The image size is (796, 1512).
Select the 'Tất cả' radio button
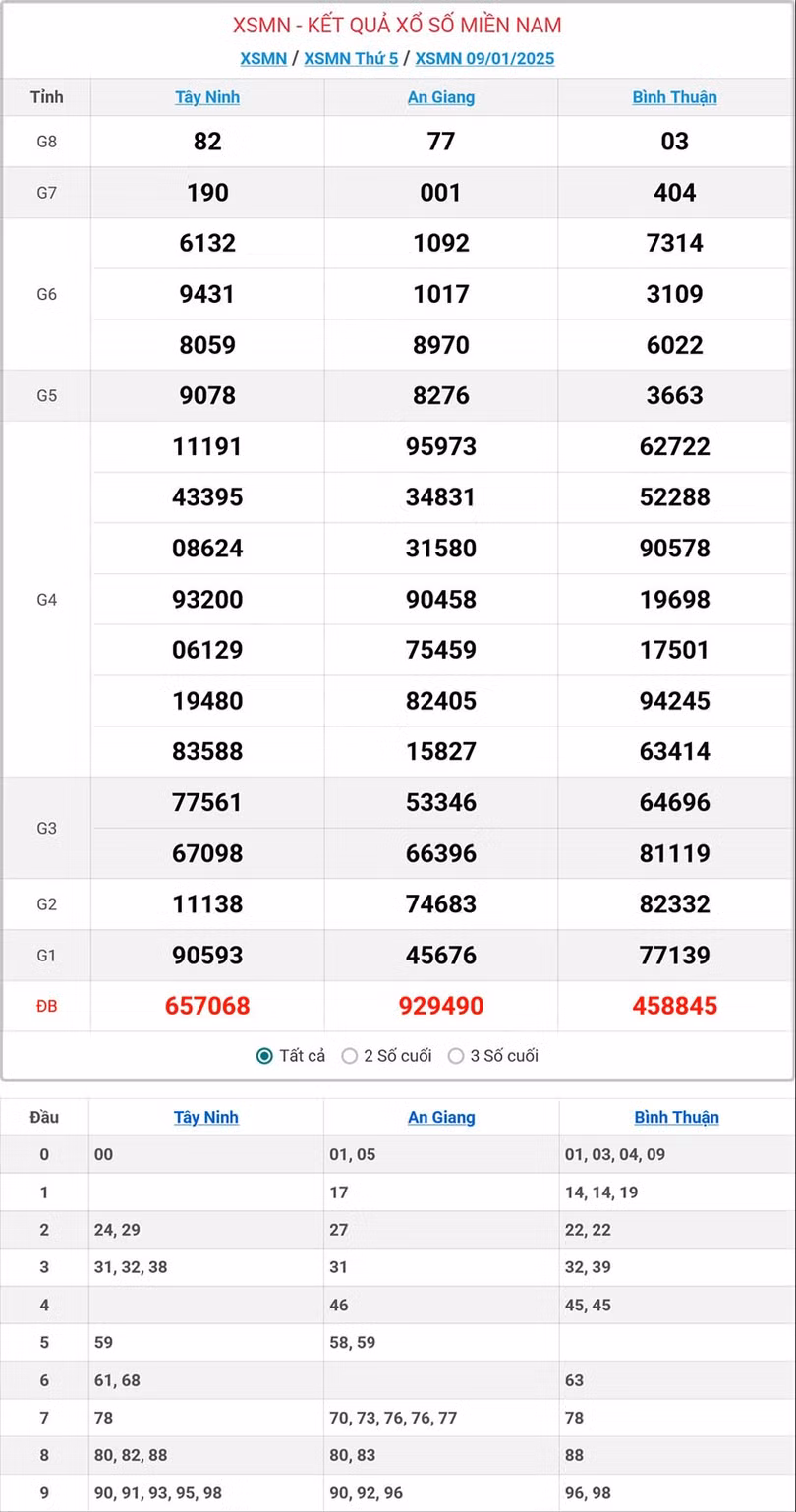pos(264,1056)
